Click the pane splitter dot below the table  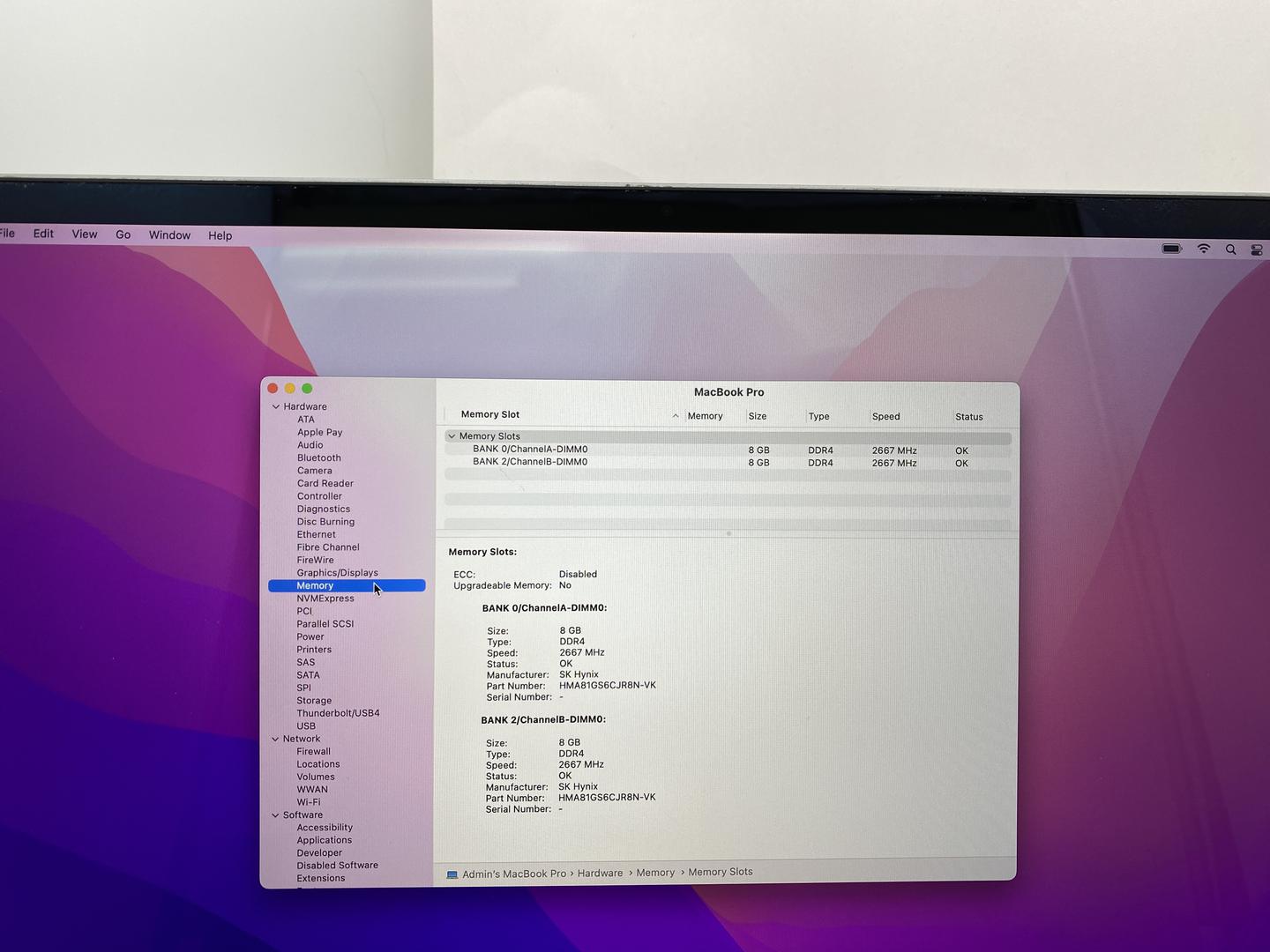728,533
